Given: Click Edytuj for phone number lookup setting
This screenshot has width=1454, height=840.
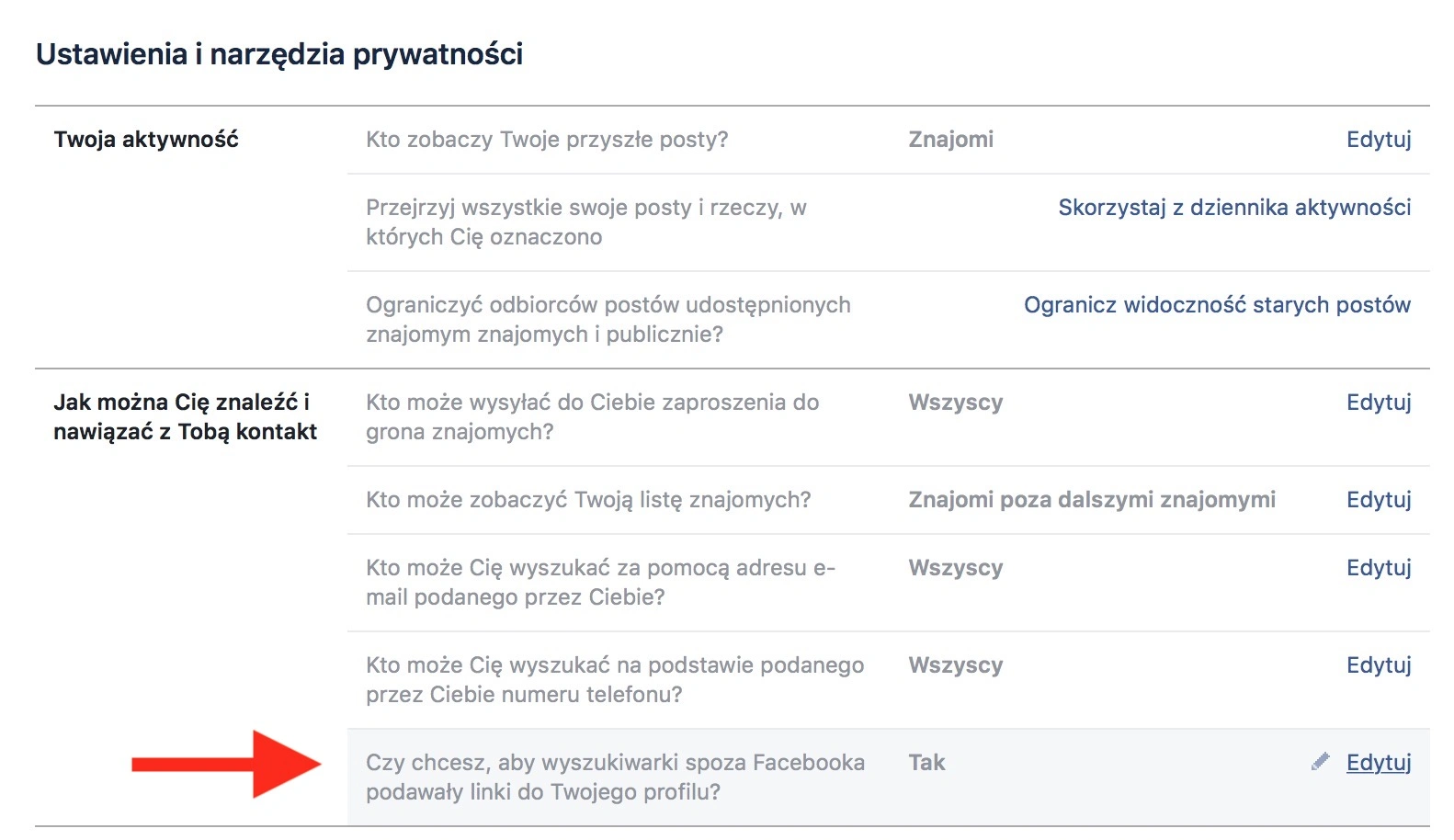Looking at the screenshot, I should [1379, 665].
